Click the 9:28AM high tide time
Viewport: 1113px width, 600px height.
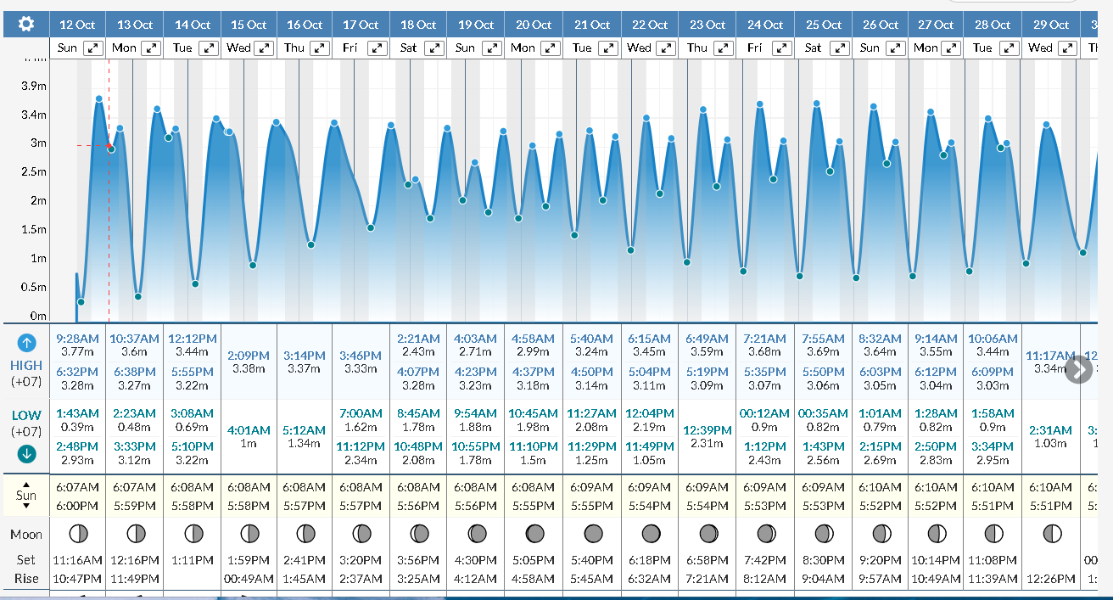pyautogui.click(x=77, y=338)
